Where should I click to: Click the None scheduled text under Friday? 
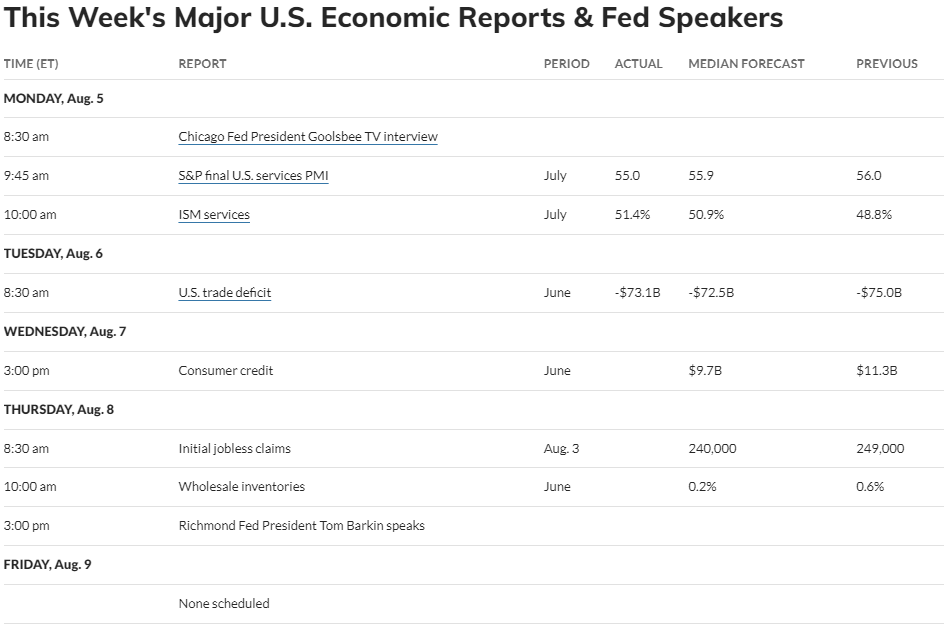[224, 603]
